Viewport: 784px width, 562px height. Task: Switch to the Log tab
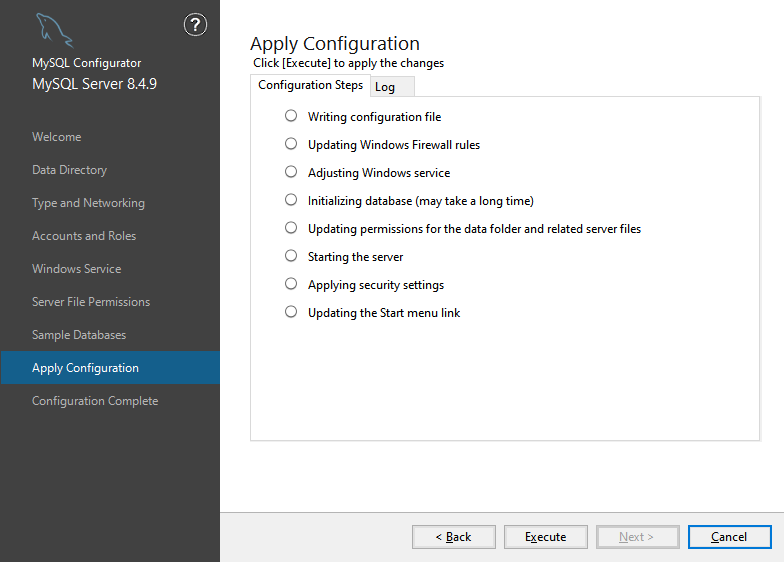click(x=385, y=87)
